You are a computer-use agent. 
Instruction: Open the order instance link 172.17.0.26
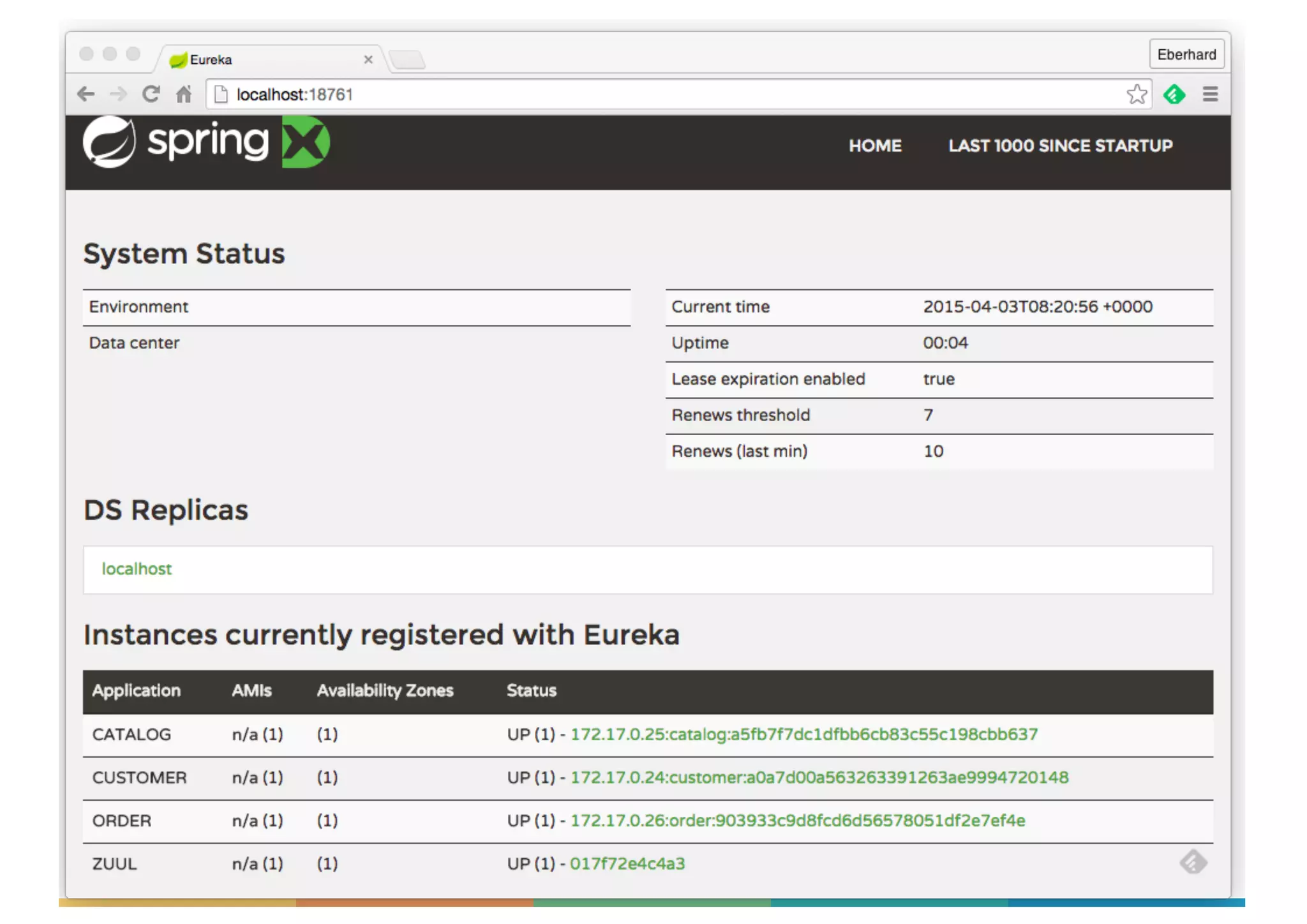(798, 821)
